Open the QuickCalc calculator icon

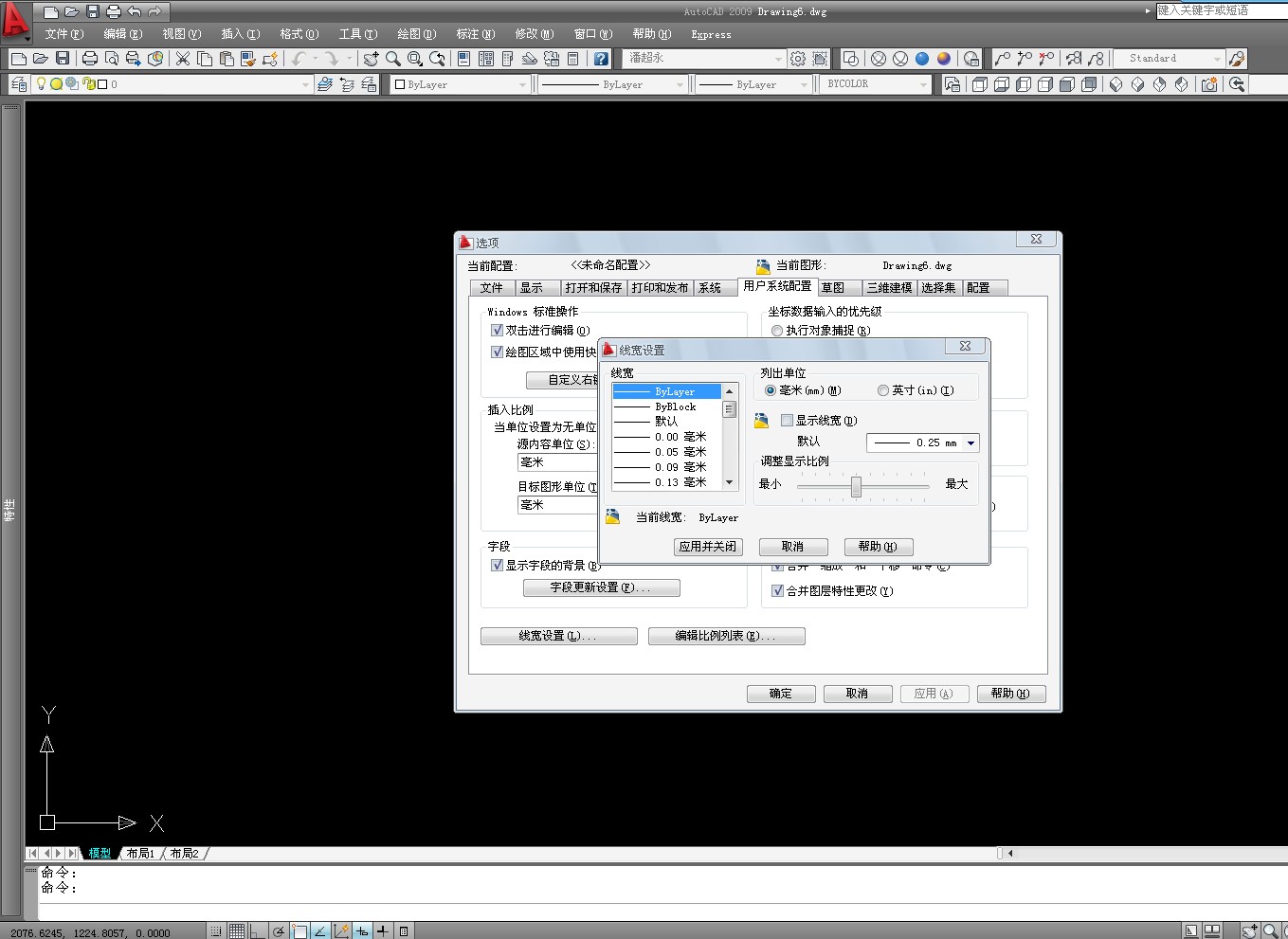pyautogui.click(x=573, y=59)
